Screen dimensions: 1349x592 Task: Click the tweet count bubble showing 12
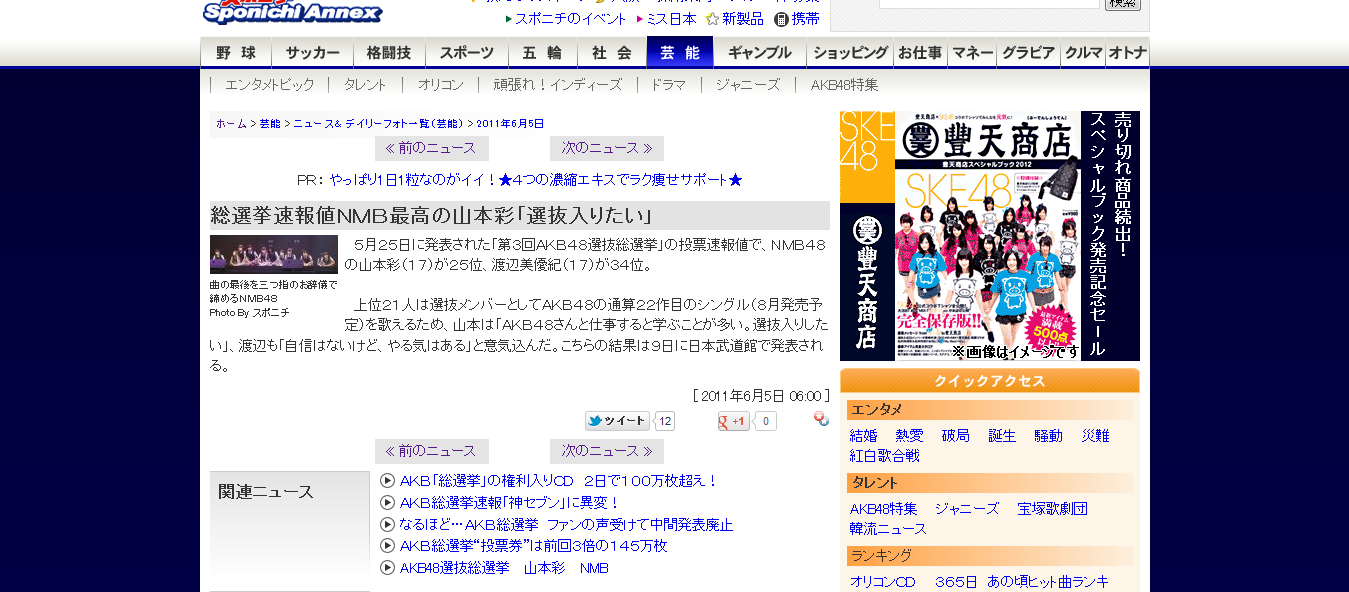point(665,421)
